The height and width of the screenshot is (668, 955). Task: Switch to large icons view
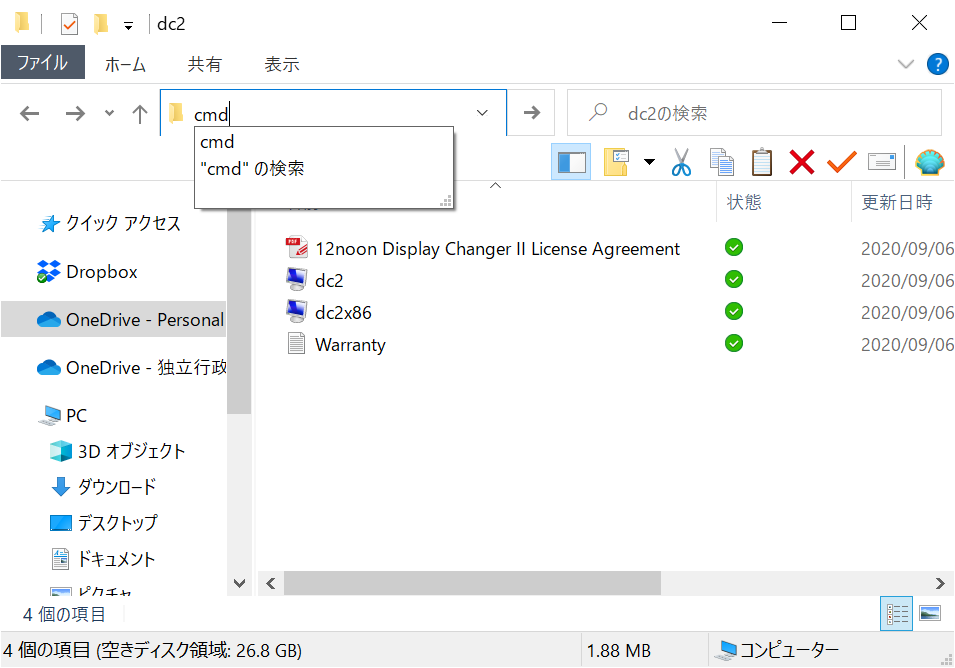(929, 614)
